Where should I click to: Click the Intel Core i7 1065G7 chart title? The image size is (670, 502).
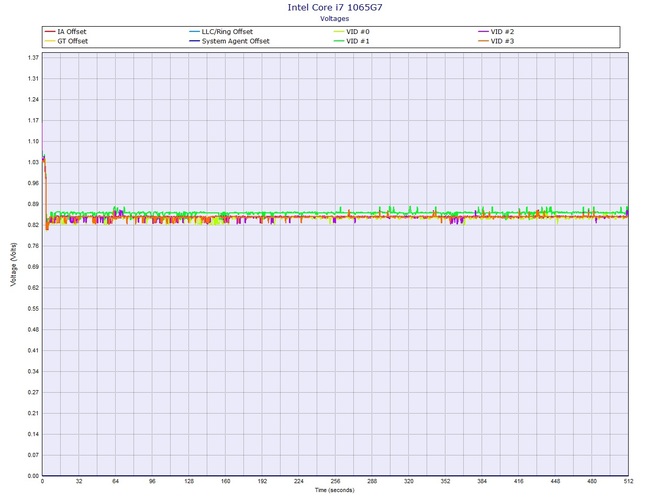coord(335,7)
